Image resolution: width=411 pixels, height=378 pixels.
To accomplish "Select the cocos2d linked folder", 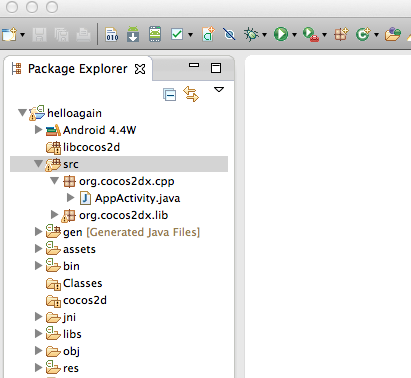I will pos(85,300).
